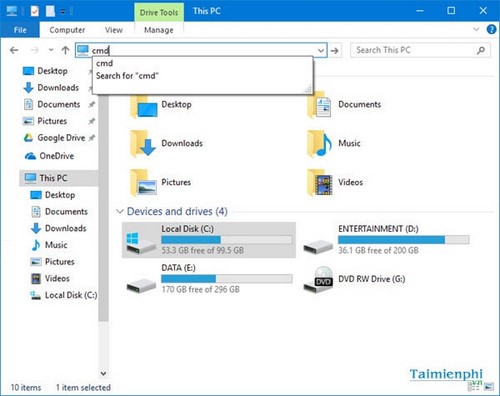Select the DATA (E:) drive icon

(x=141, y=285)
